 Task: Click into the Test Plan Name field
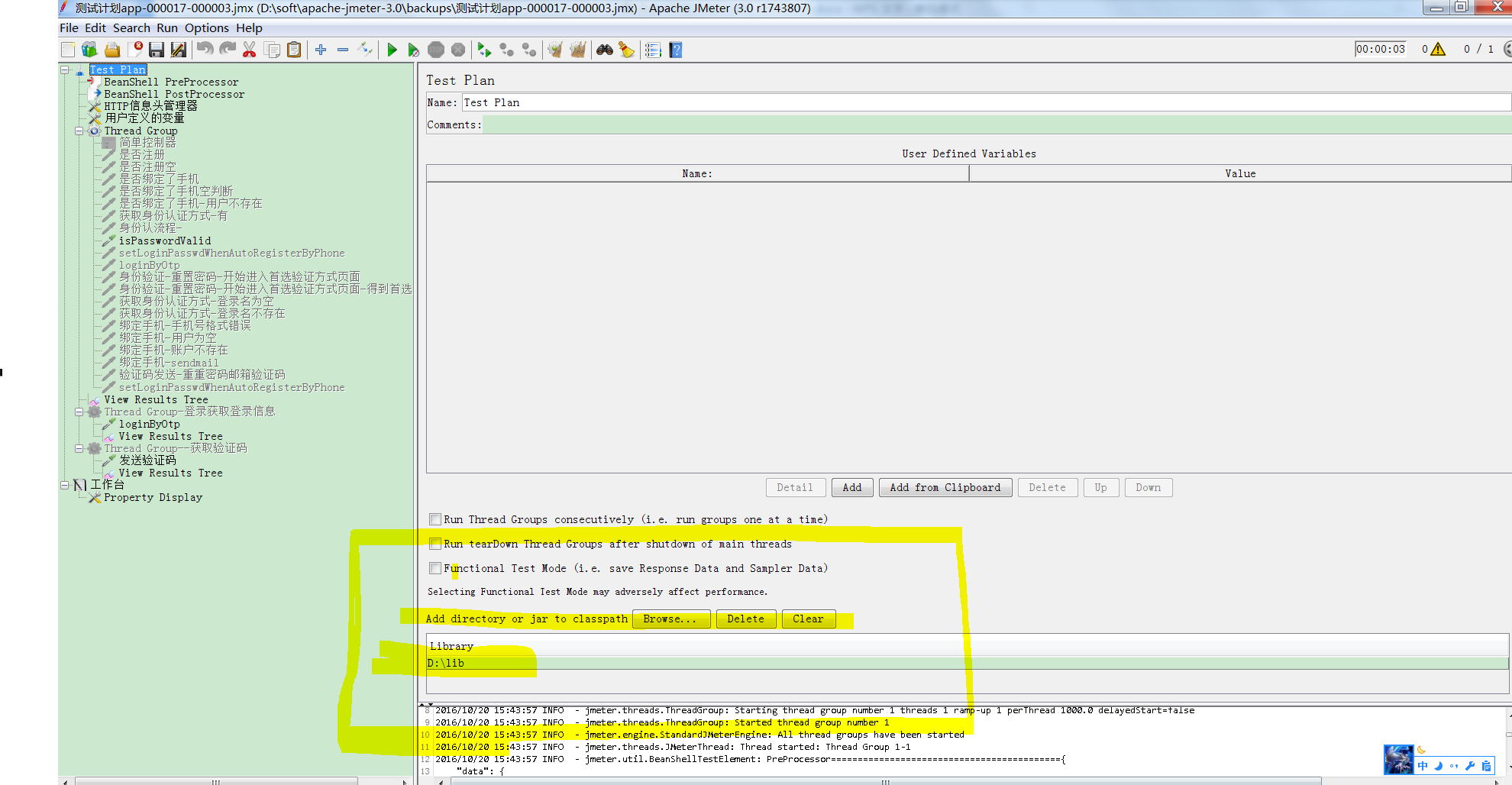[986, 102]
